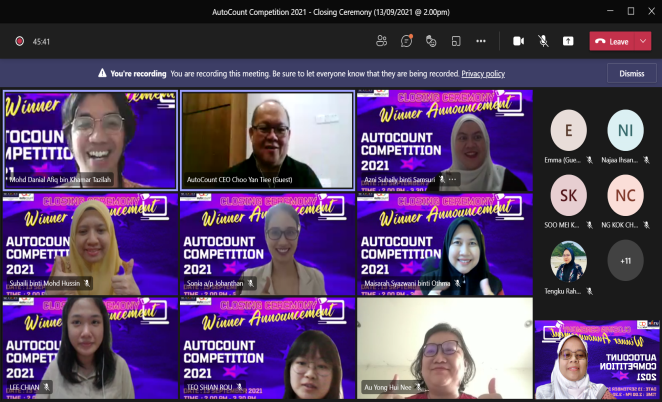Screen dimensions: 662x402
Task: Click muted mic icon beside Au Yong Hui Nee
Action: (418, 387)
